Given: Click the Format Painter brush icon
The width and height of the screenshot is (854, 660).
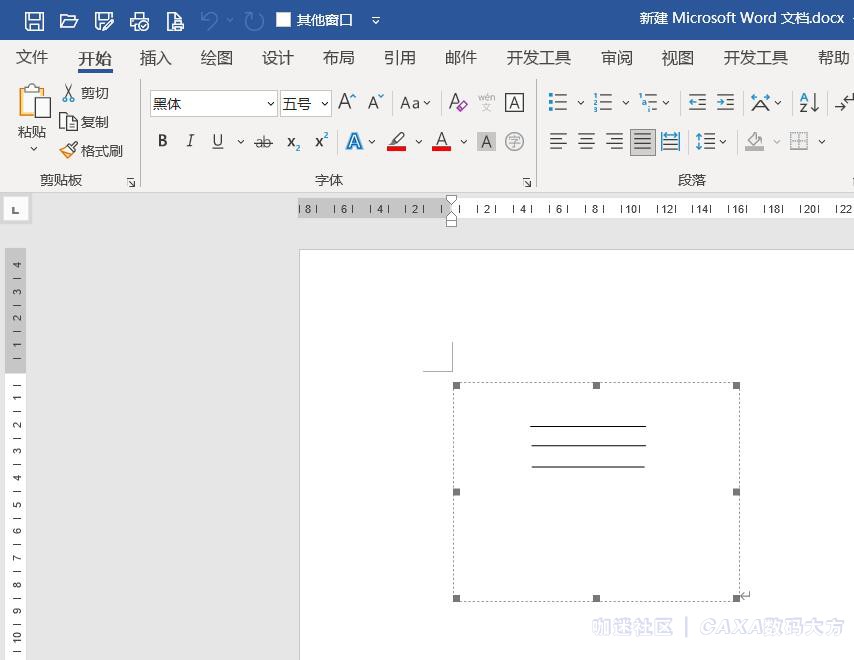Looking at the screenshot, I should pyautogui.click(x=68, y=151).
